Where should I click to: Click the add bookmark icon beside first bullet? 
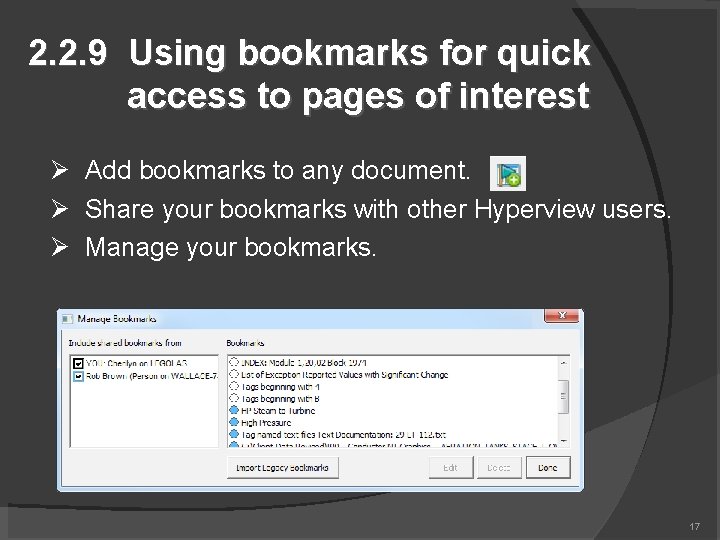click(x=508, y=173)
